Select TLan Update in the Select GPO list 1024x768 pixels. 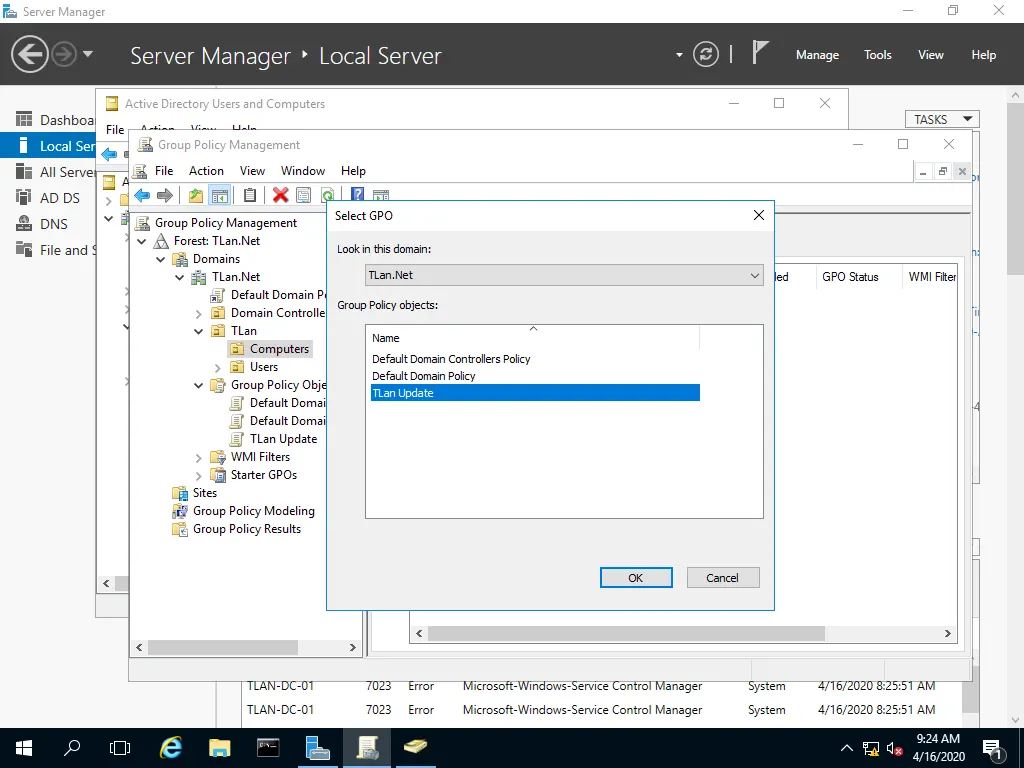[535, 392]
